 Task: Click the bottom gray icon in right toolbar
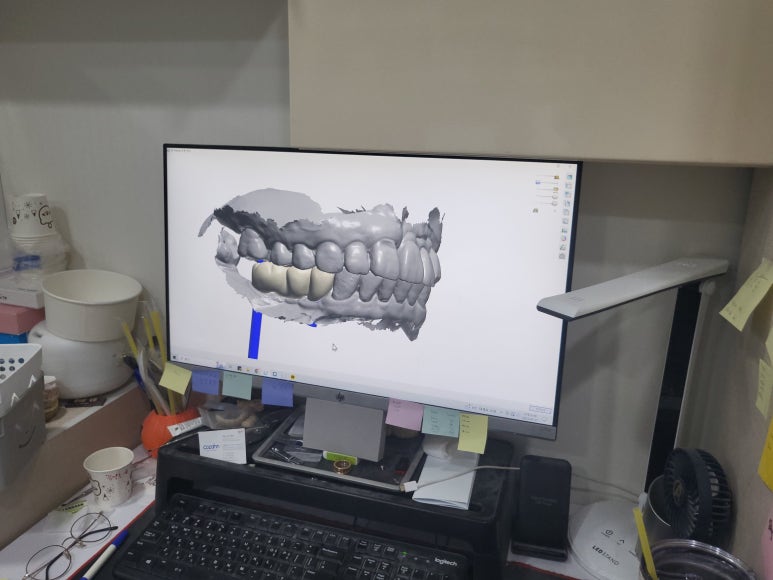pyautogui.click(x=562, y=256)
